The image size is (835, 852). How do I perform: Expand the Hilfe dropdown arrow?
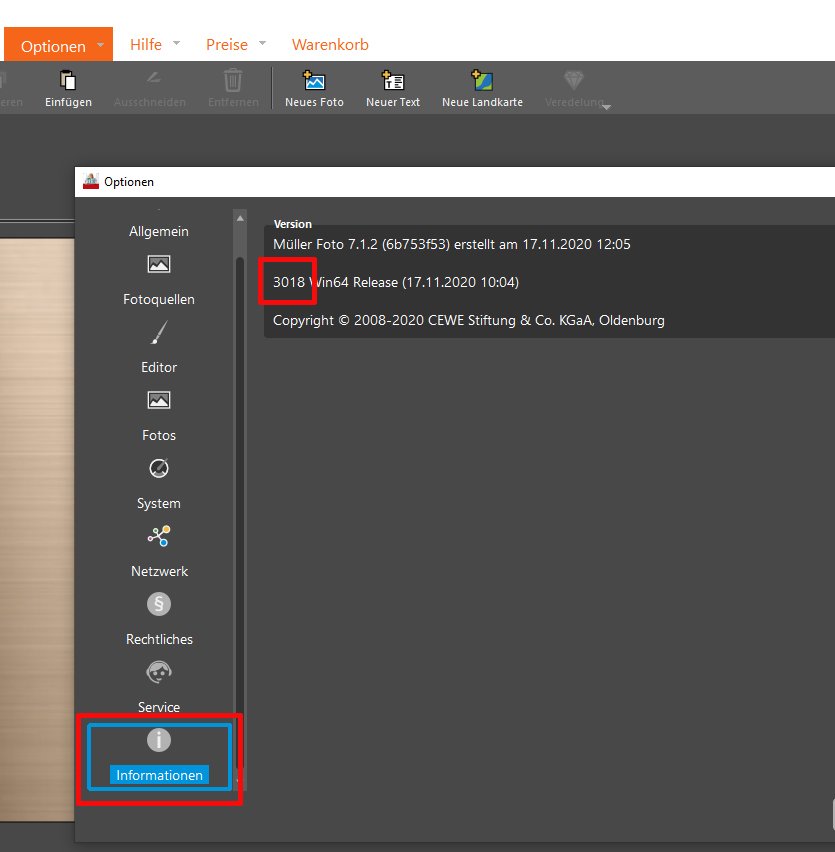pos(177,43)
